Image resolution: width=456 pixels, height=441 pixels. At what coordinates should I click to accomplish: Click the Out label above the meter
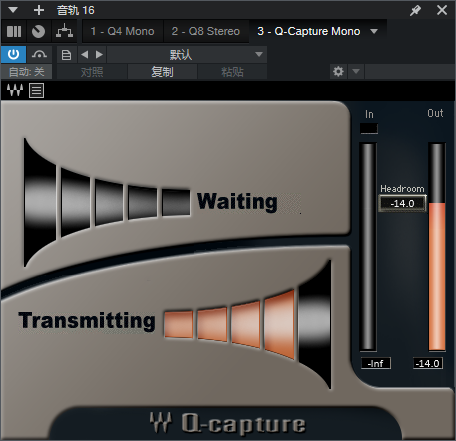click(435, 113)
